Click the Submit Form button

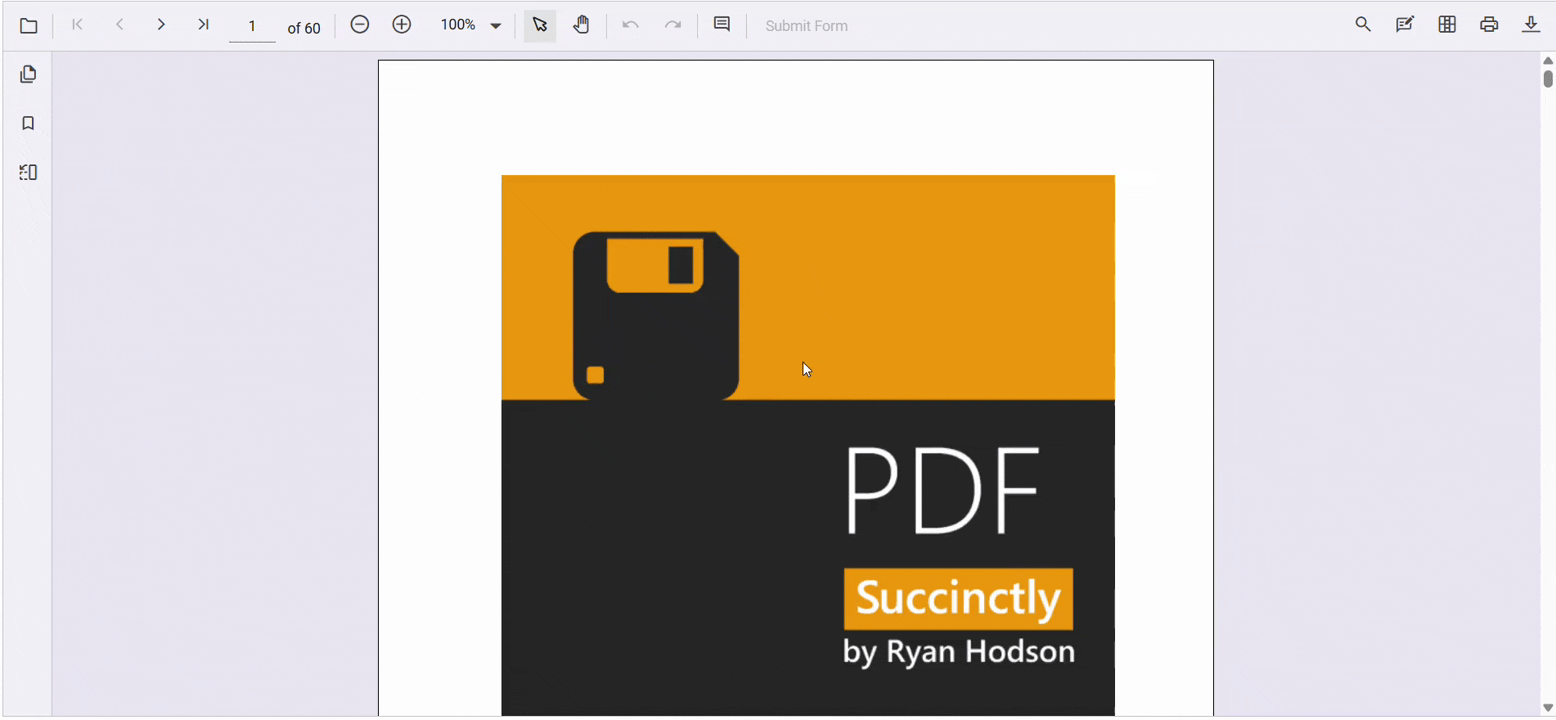(806, 25)
